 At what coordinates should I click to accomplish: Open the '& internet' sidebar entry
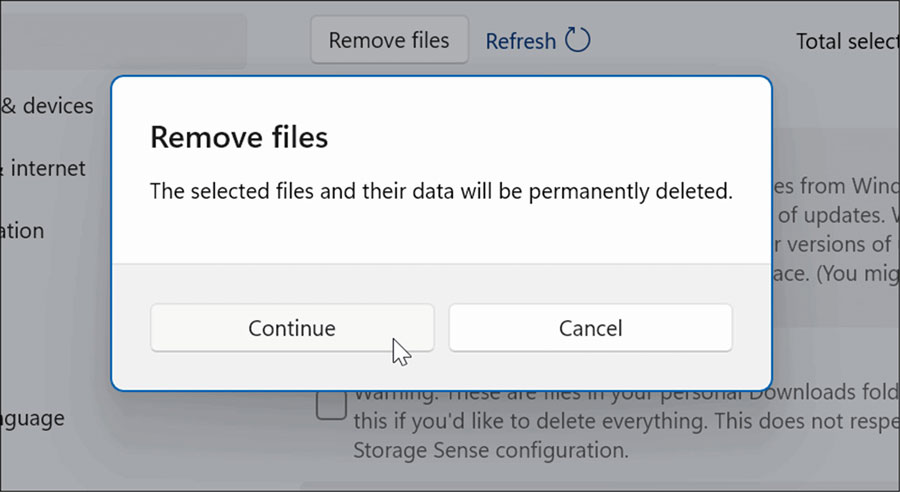click(43, 168)
